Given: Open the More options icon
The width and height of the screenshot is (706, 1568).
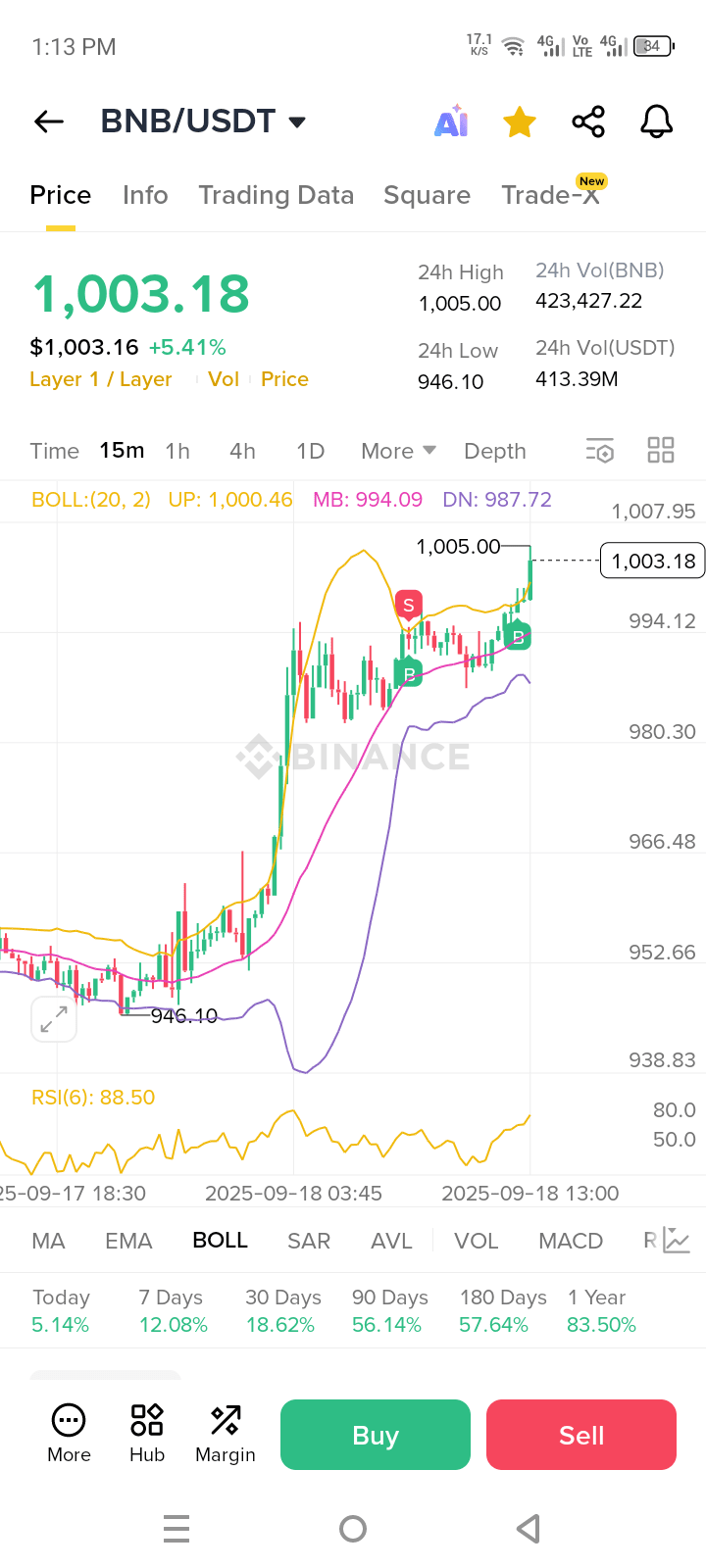Looking at the screenshot, I should pyautogui.click(x=69, y=1434).
